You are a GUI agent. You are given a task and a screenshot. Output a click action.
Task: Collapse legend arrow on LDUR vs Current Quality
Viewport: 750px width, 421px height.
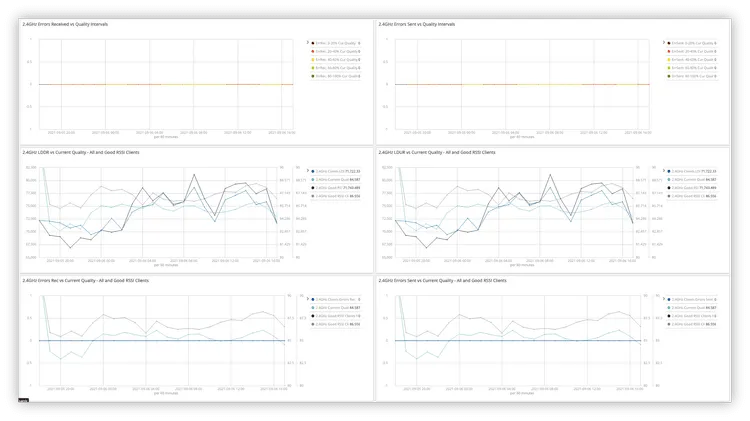pos(666,171)
